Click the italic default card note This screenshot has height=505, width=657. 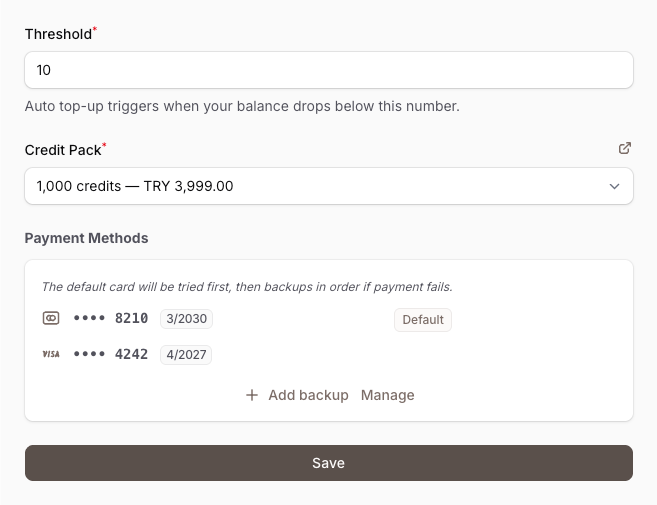[x=247, y=287]
